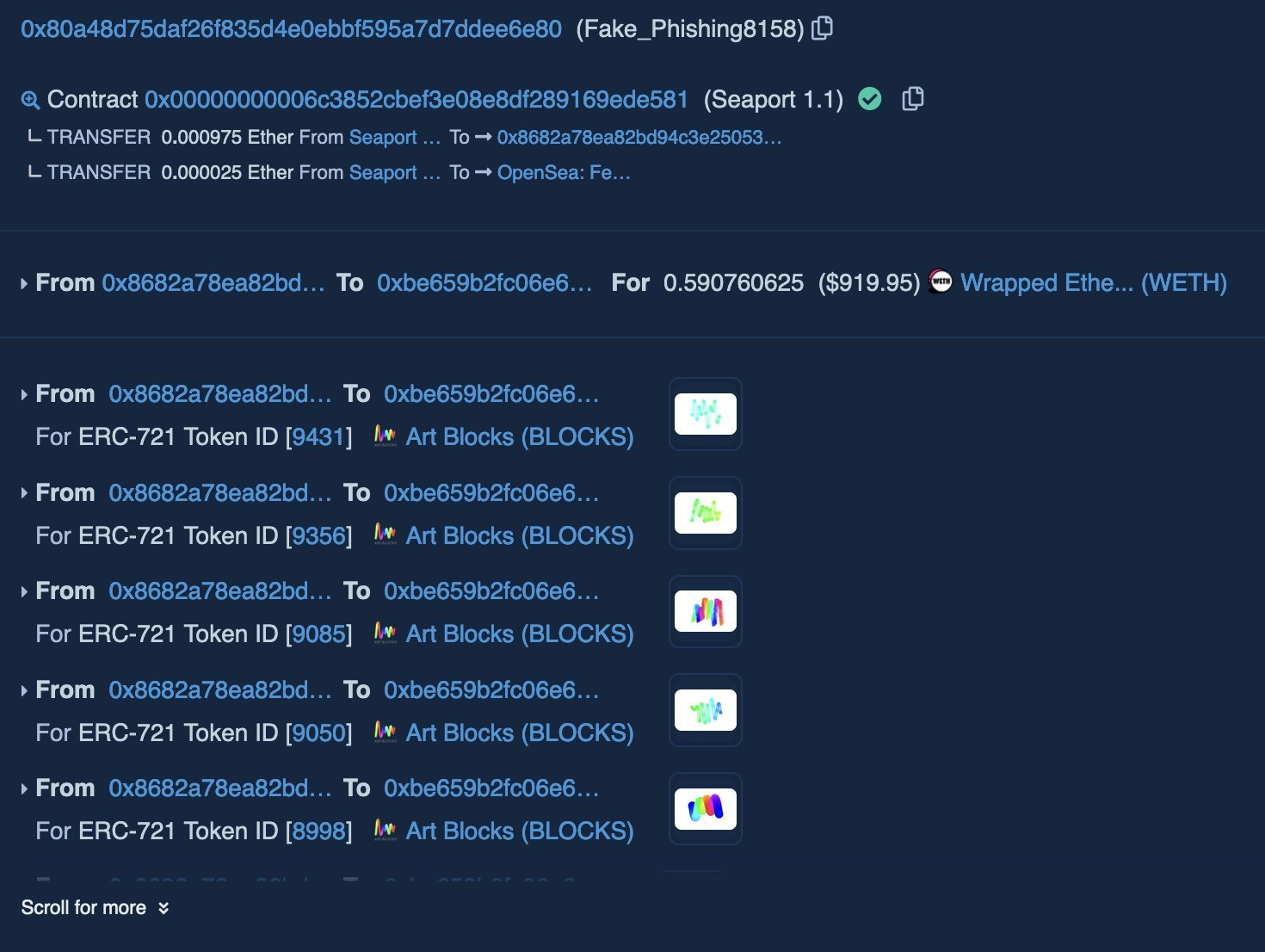Image resolution: width=1265 pixels, height=952 pixels.
Task: Open the OpenSea: Fe… recipient link
Action: (564, 172)
